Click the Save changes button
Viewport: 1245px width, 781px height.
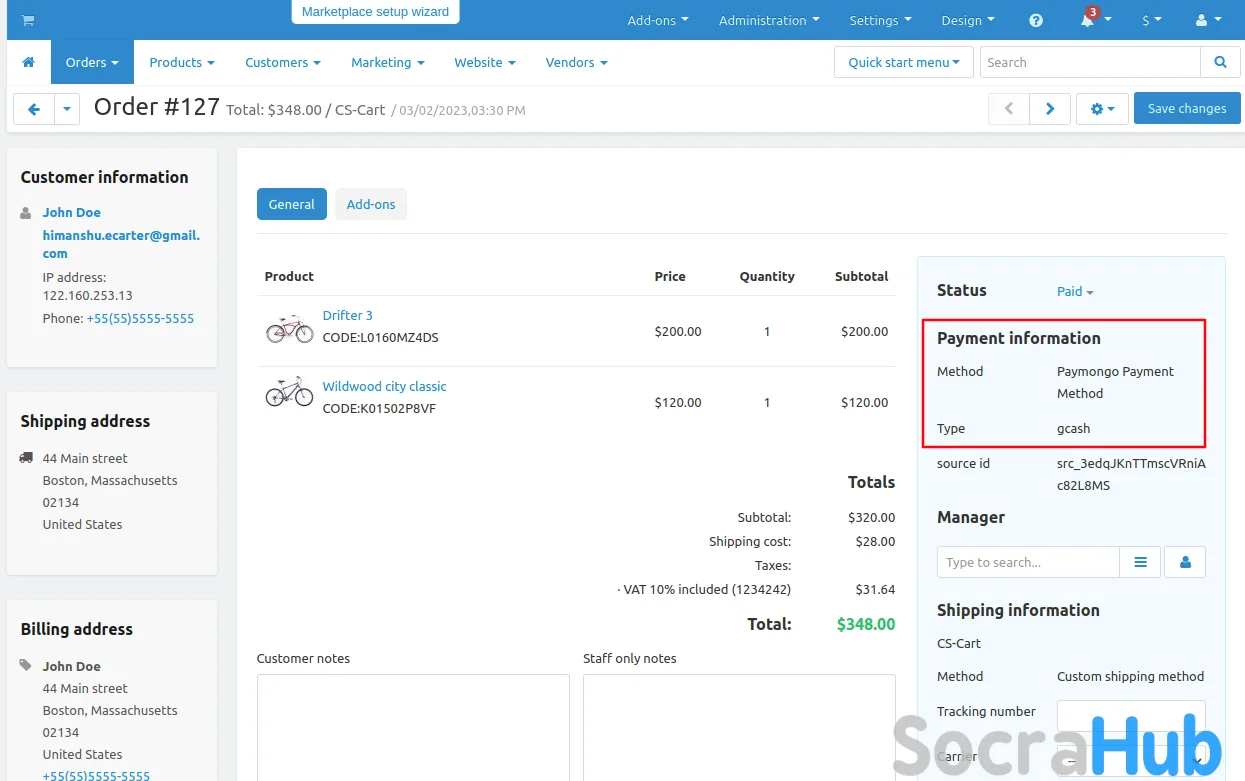click(1186, 109)
